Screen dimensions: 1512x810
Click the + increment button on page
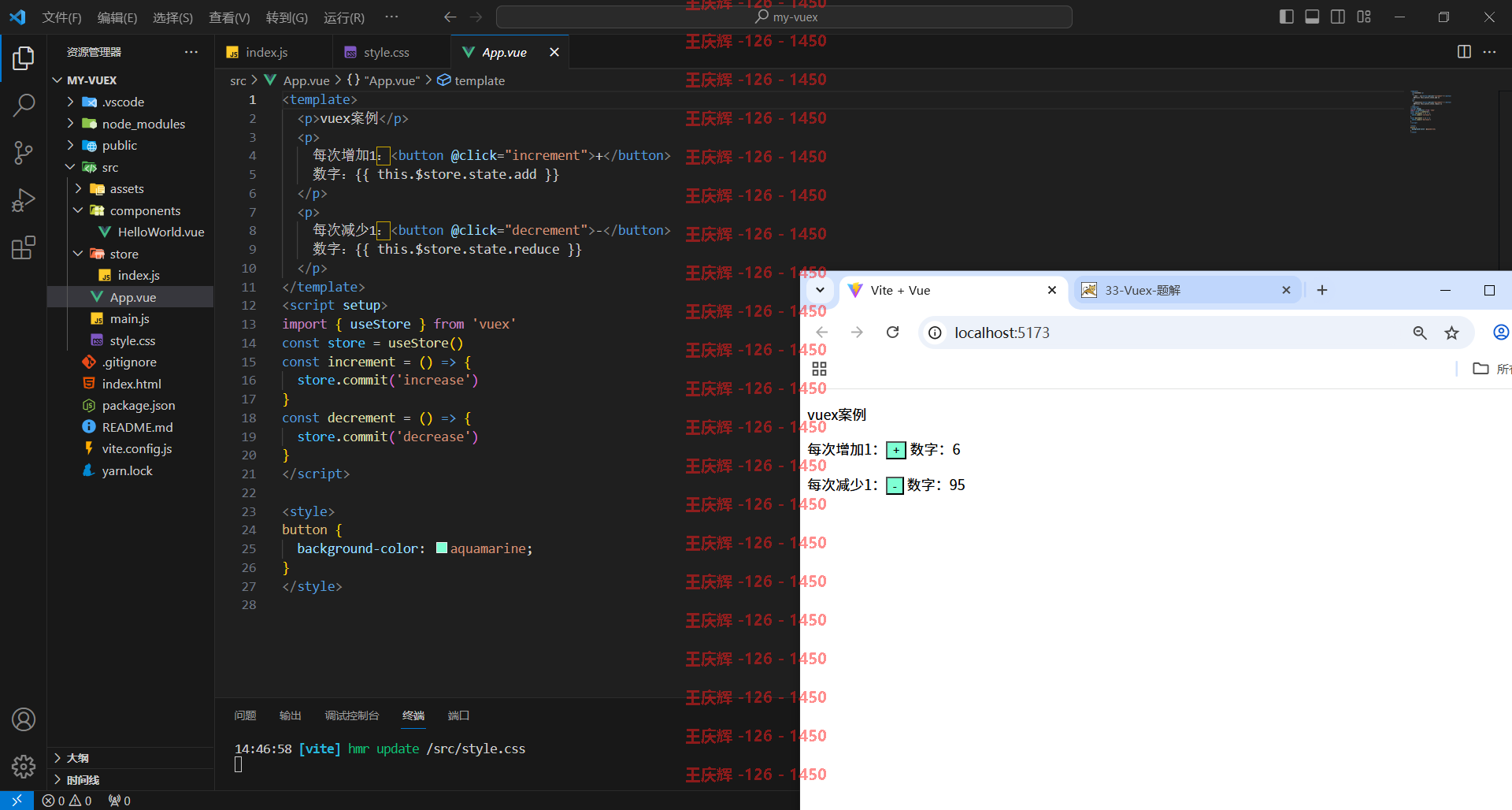point(896,450)
